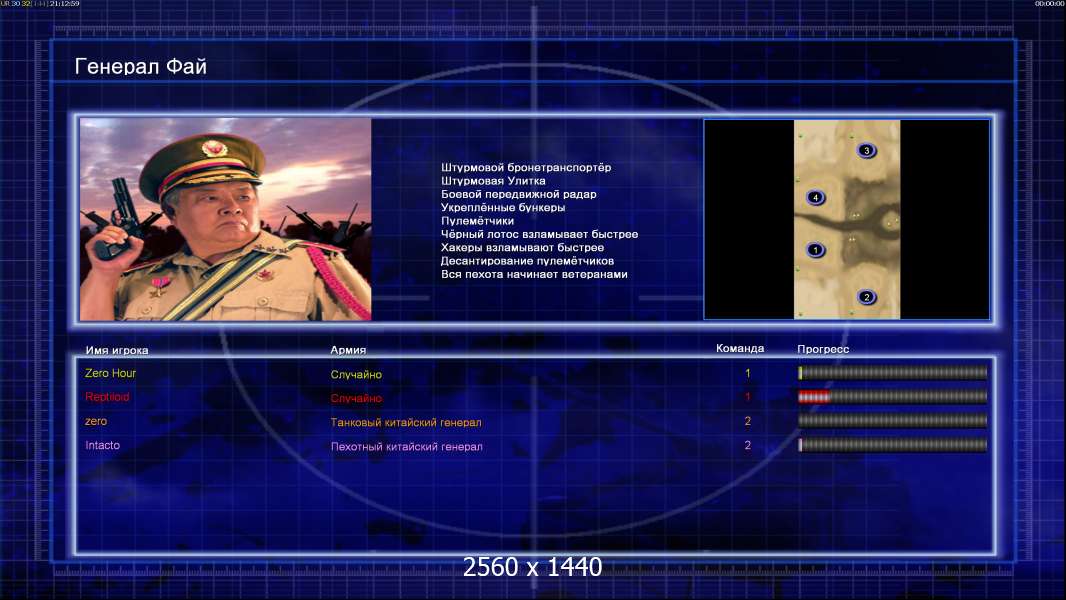Click the Команда column header

coord(740,349)
